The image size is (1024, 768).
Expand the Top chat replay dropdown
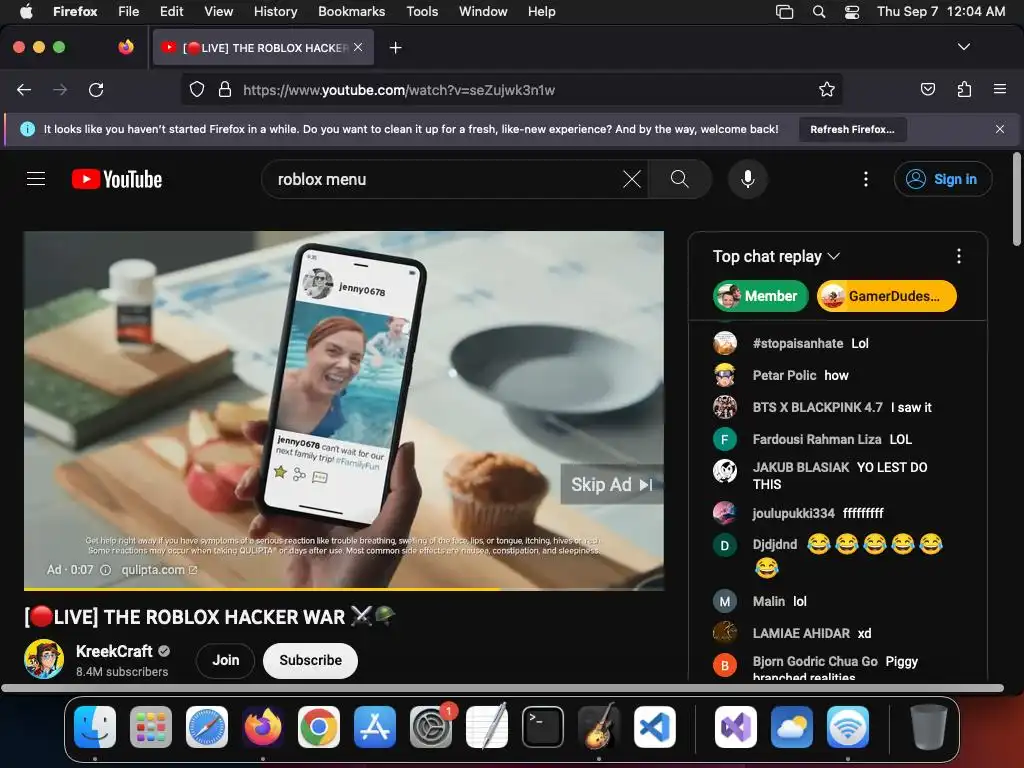pyautogui.click(x=776, y=256)
